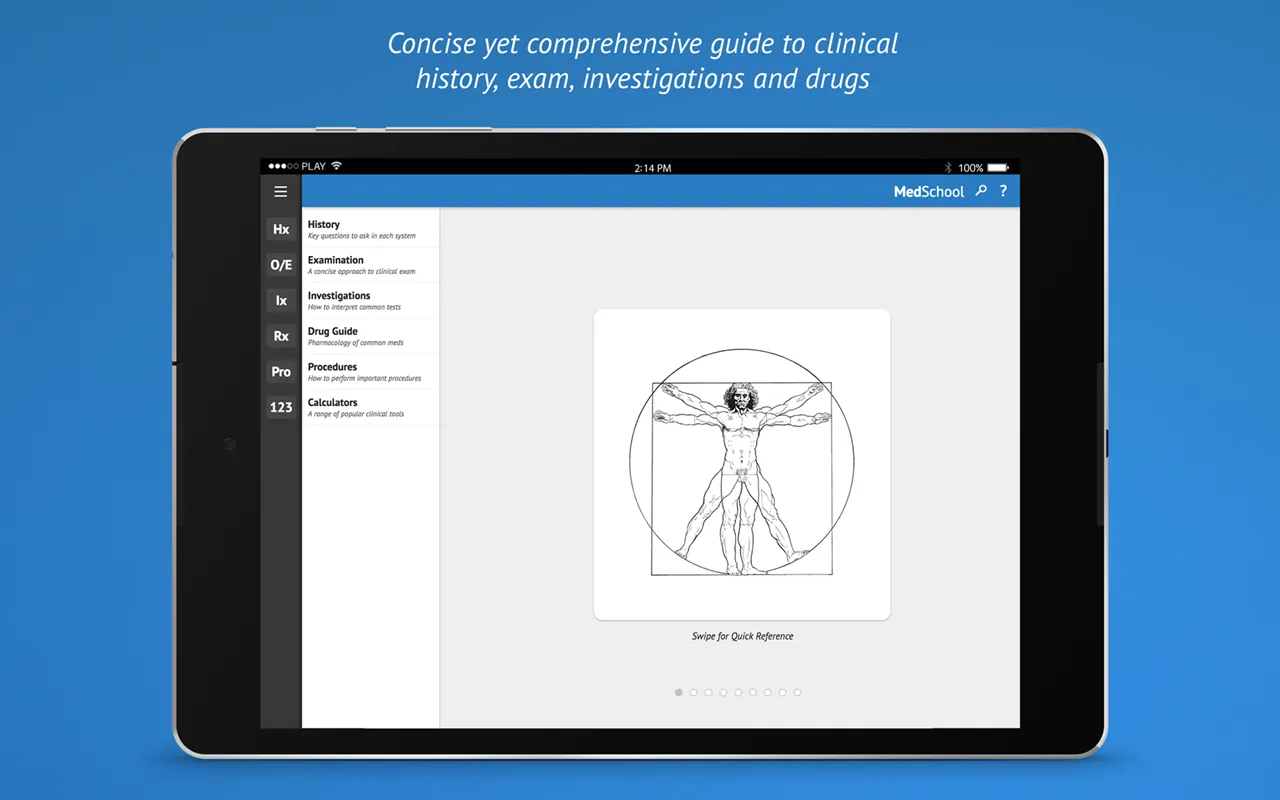Click the 2:14 PM clock text
1280x800 pixels.
pyautogui.click(x=653, y=168)
